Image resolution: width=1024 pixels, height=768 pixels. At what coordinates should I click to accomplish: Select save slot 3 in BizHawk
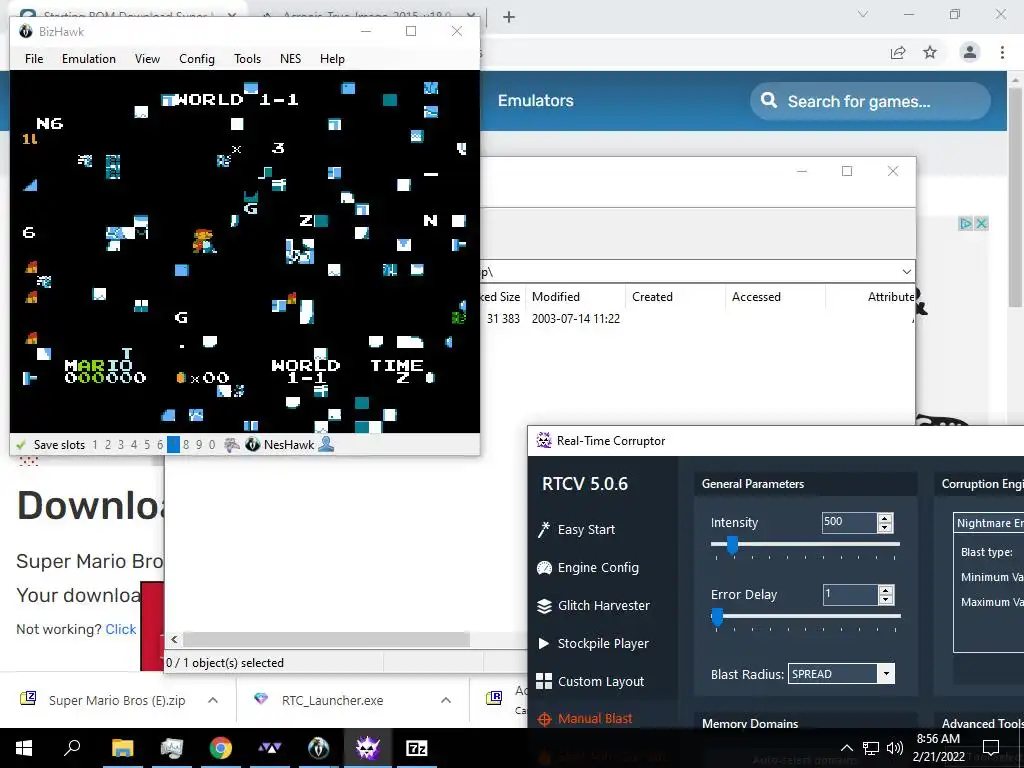[x=121, y=445]
